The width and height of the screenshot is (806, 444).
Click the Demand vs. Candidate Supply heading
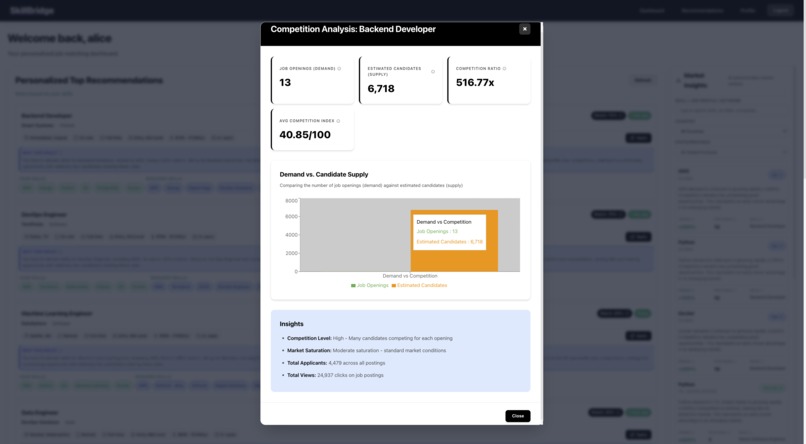pyautogui.click(x=324, y=174)
